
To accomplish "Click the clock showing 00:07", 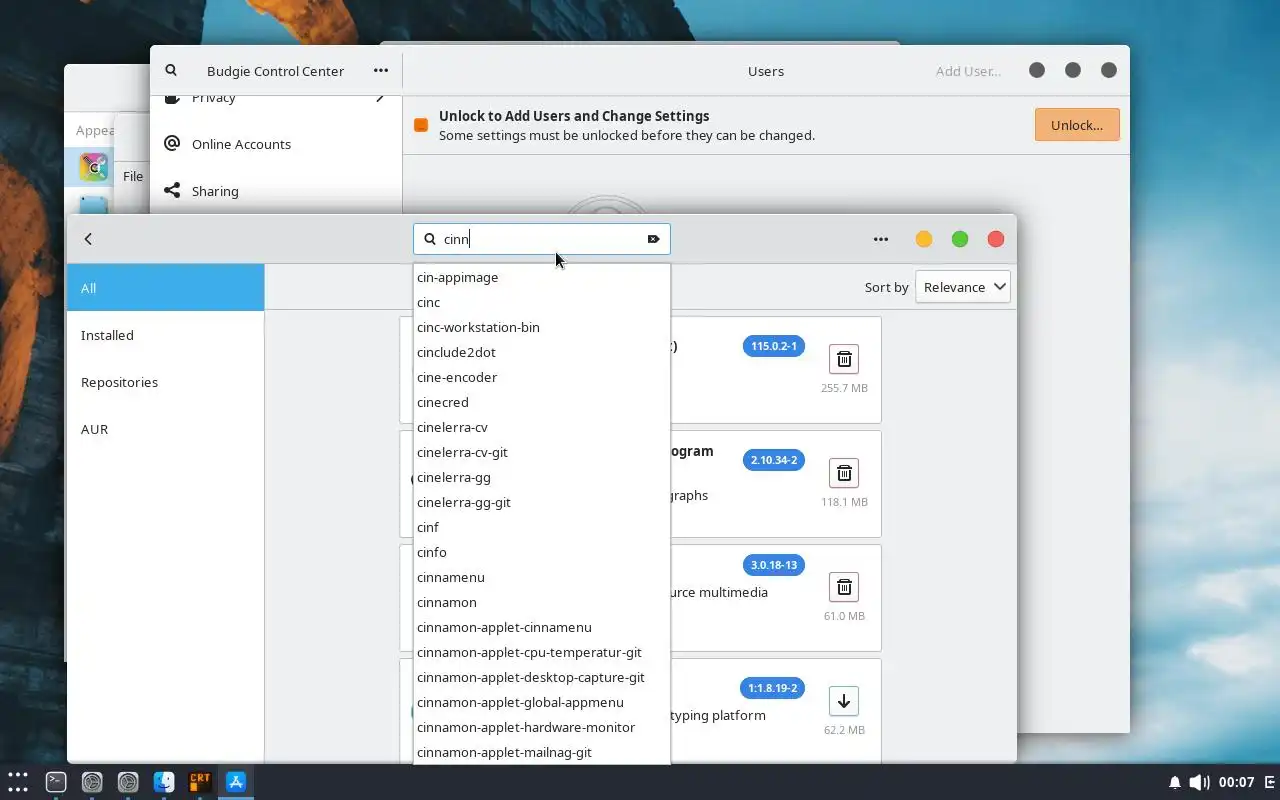I will (x=1237, y=782).
